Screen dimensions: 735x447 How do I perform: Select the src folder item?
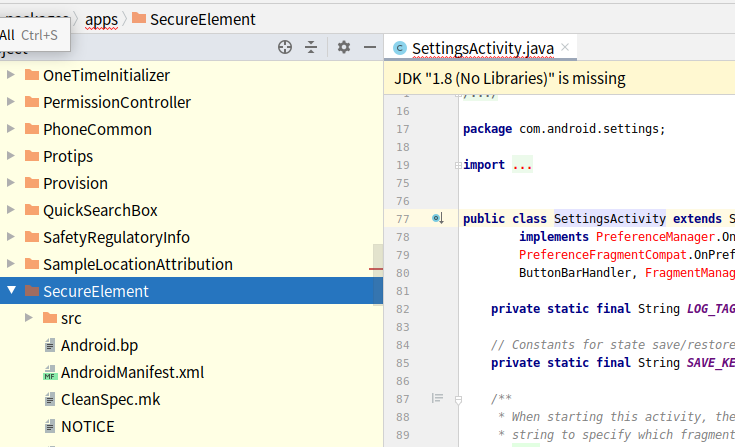(x=71, y=319)
